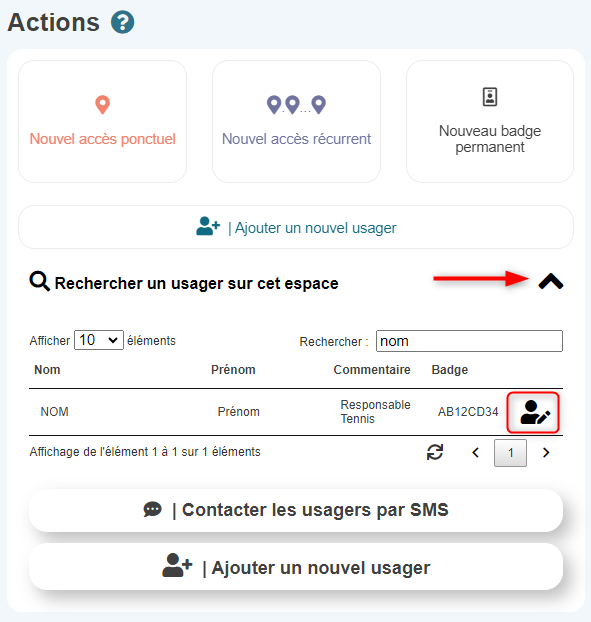The width and height of the screenshot is (591, 622).
Task: Sort the table by Prénom column
Action: pyautogui.click(x=233, y=370)
